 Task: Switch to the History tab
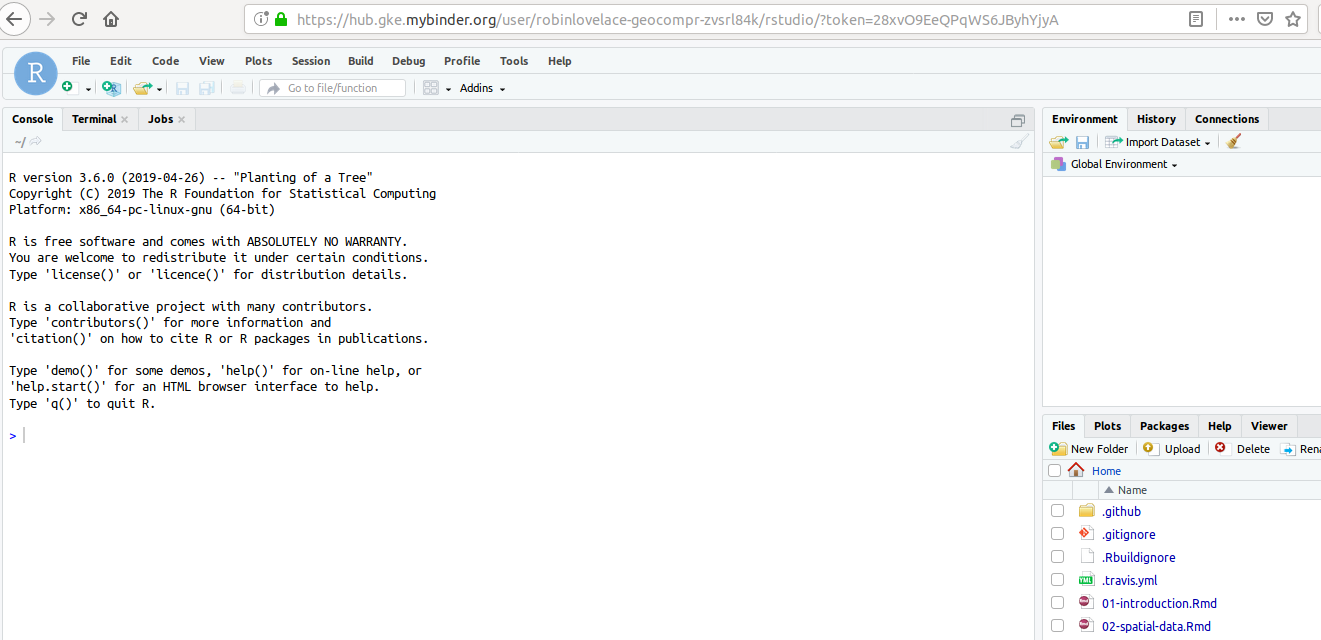coord(1156,119)
